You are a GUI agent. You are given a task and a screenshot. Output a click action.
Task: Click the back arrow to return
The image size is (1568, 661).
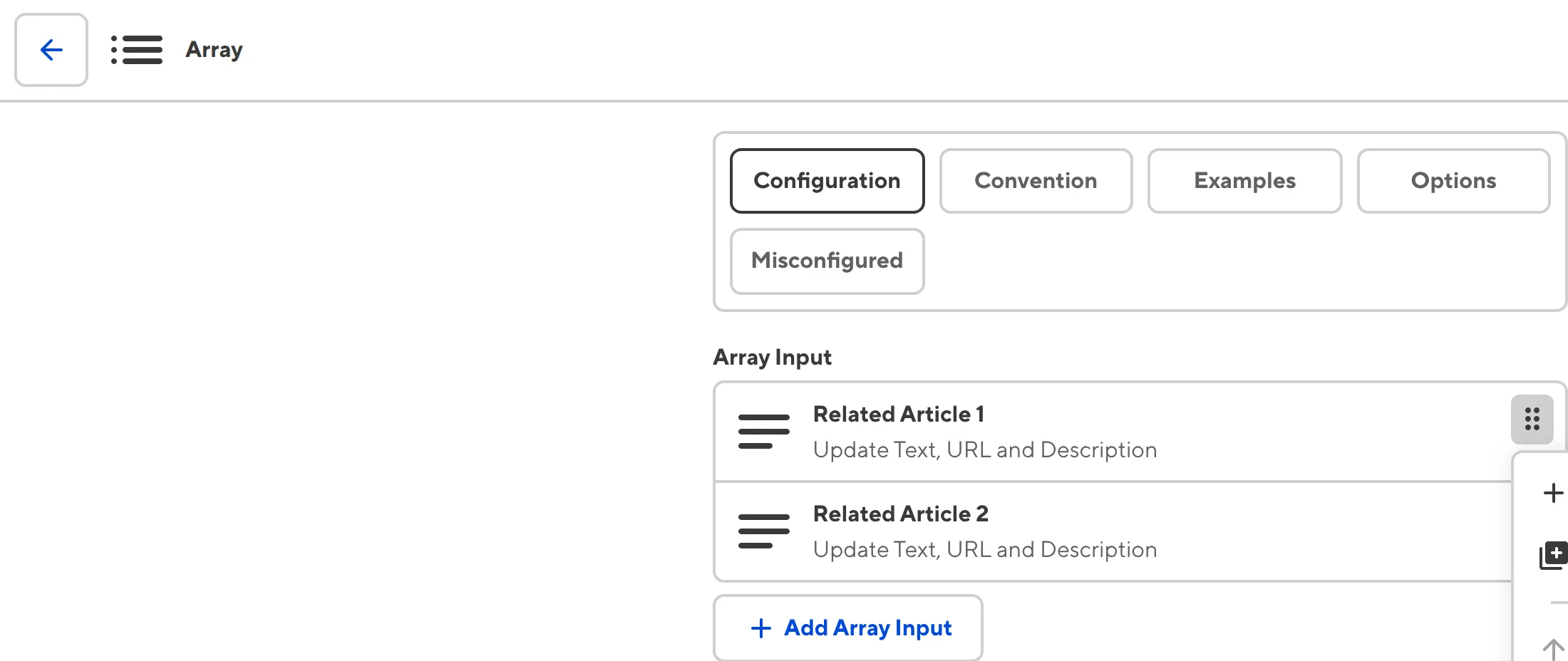pos(50,50)
